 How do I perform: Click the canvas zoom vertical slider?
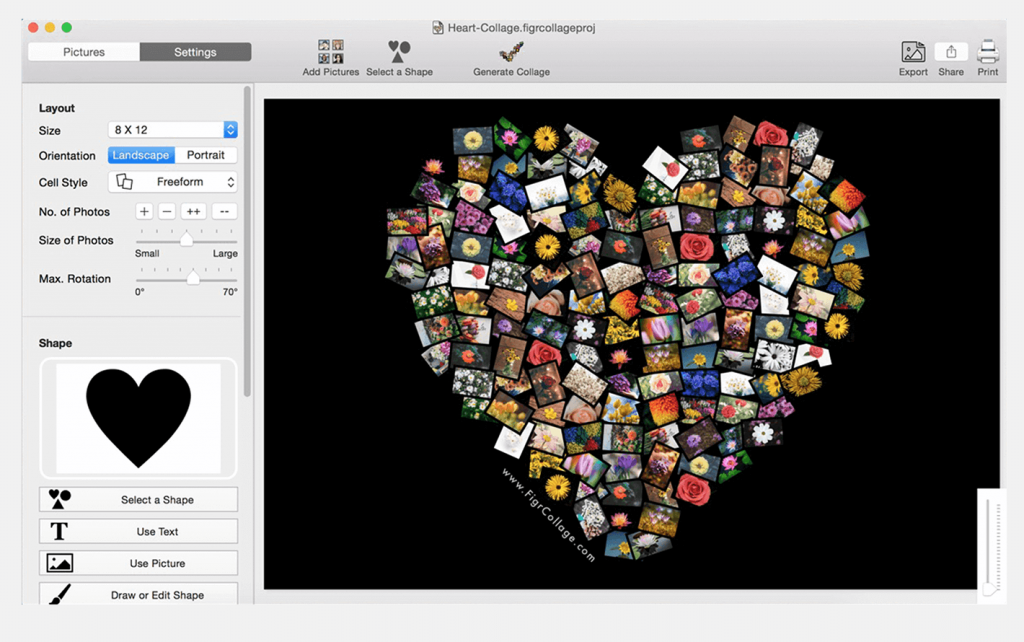[x=992, y=546]
